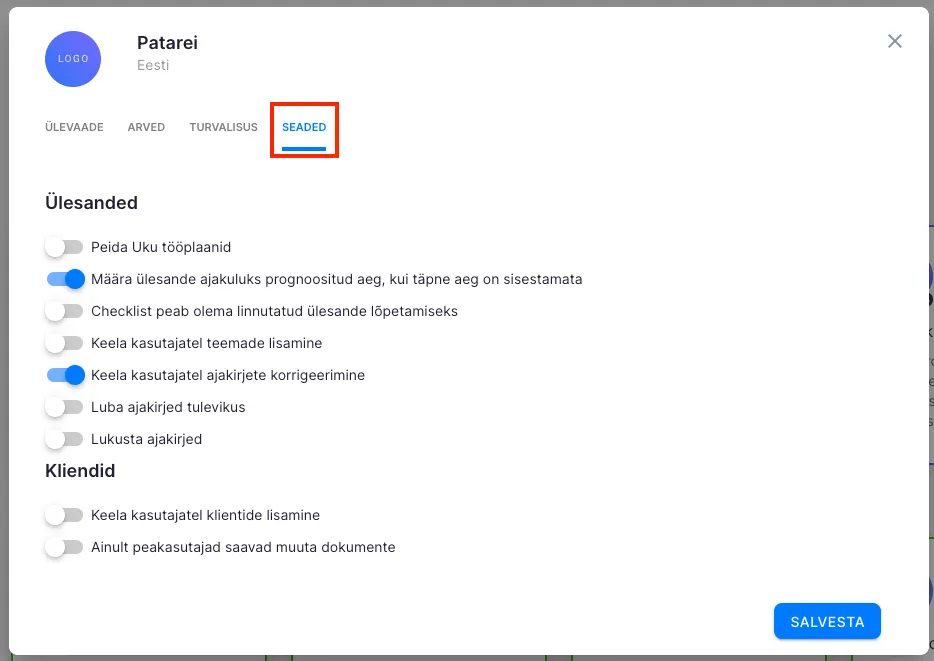This screenshot has width=934, height=661.
Task: Click the Patarei company name heading
Action: (167, 43)
